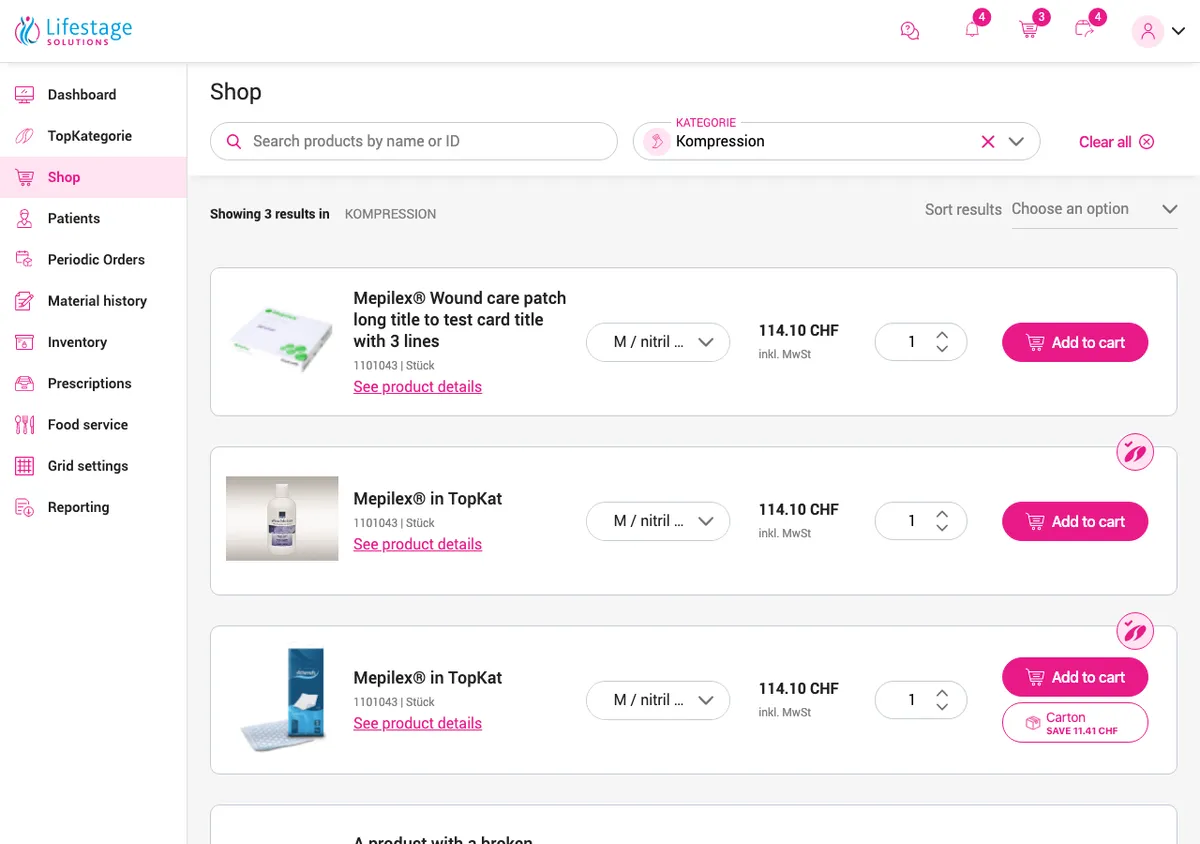Open Inventory in the sidebar
The image size is (1200, 844).
93,342
